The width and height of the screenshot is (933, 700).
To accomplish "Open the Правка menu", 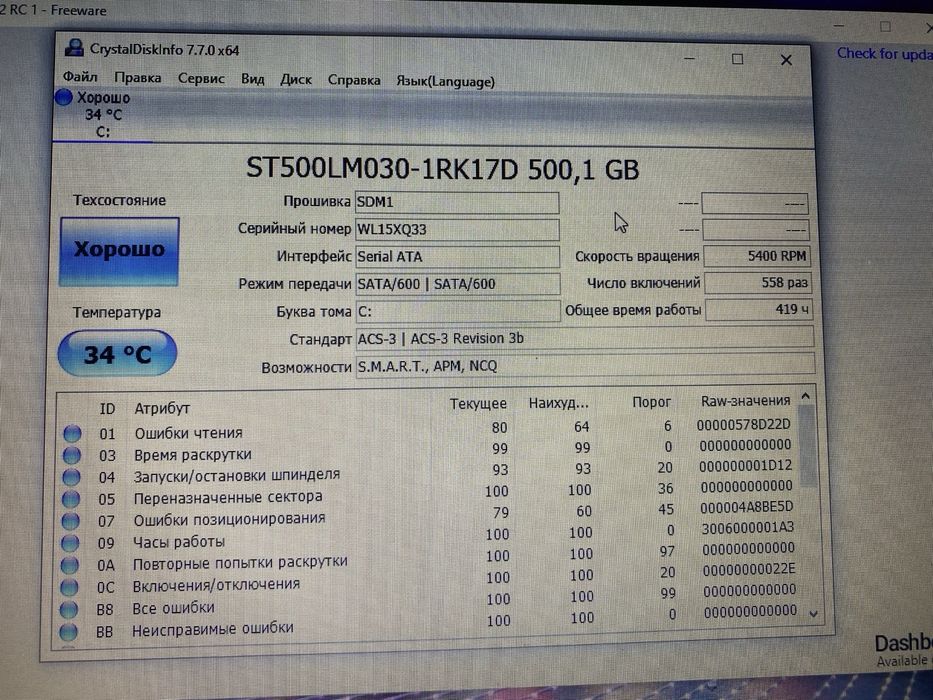I will point(137,78).
